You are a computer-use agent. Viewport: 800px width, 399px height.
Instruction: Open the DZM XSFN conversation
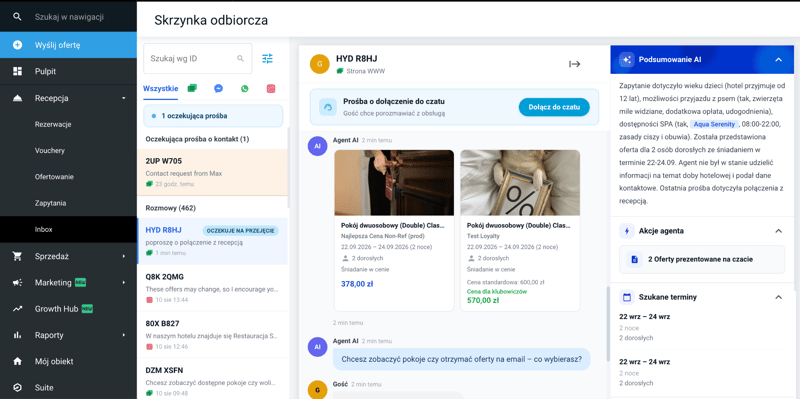(212, 379)
